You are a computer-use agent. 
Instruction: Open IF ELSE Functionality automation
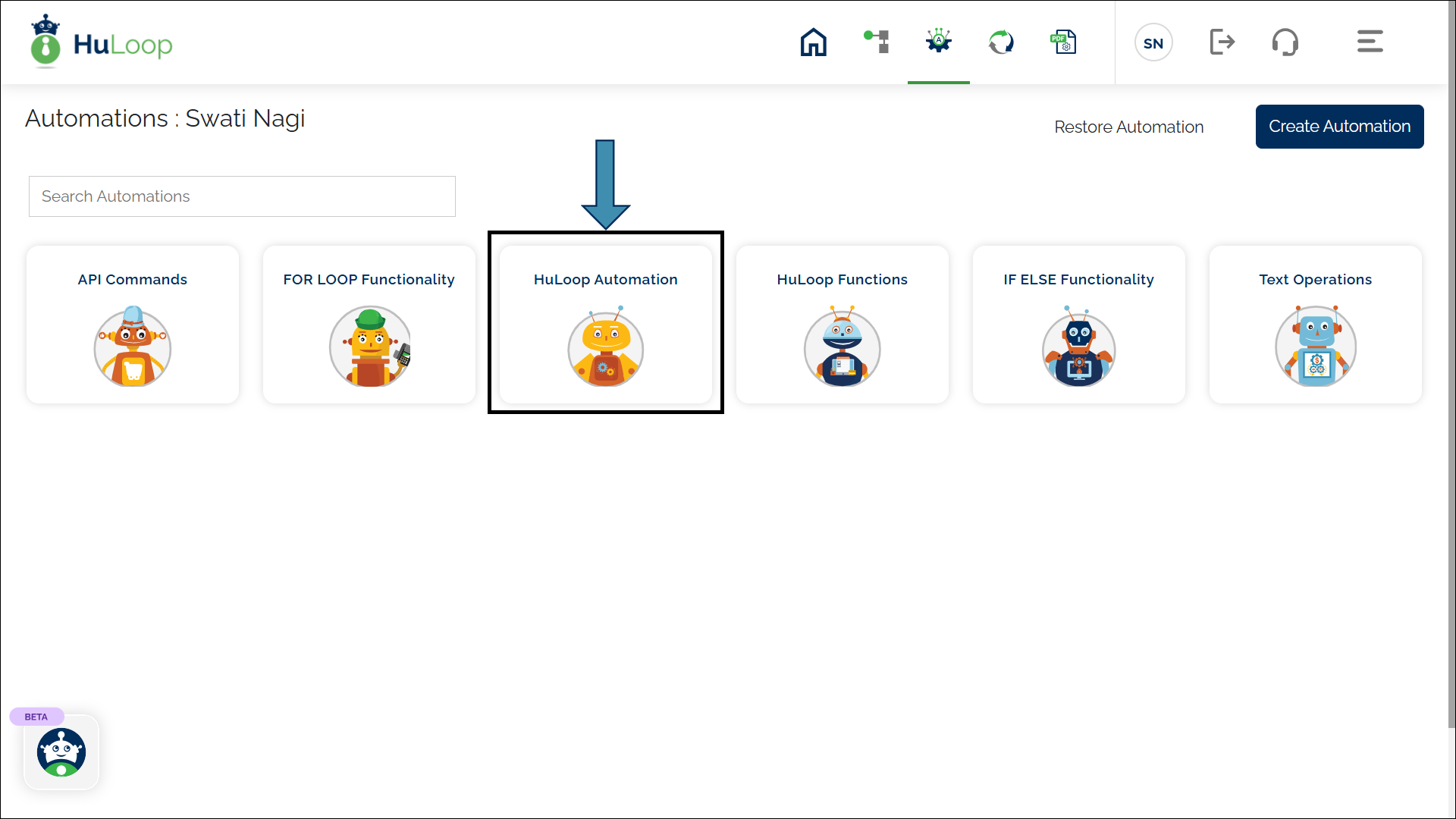point(1078,325)
